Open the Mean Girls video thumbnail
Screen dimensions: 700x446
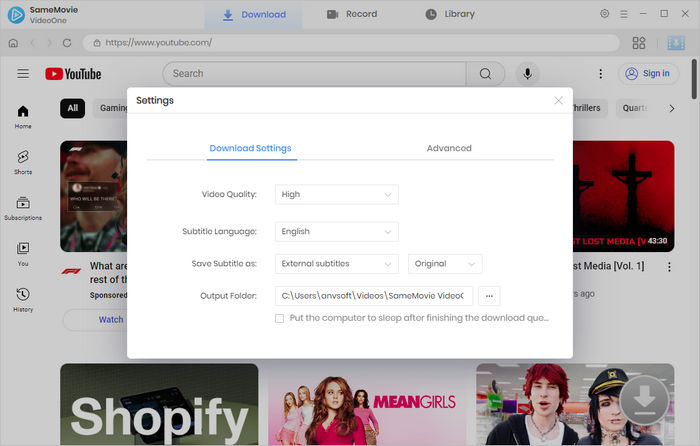pyautogui.click(x=367, y=406)
